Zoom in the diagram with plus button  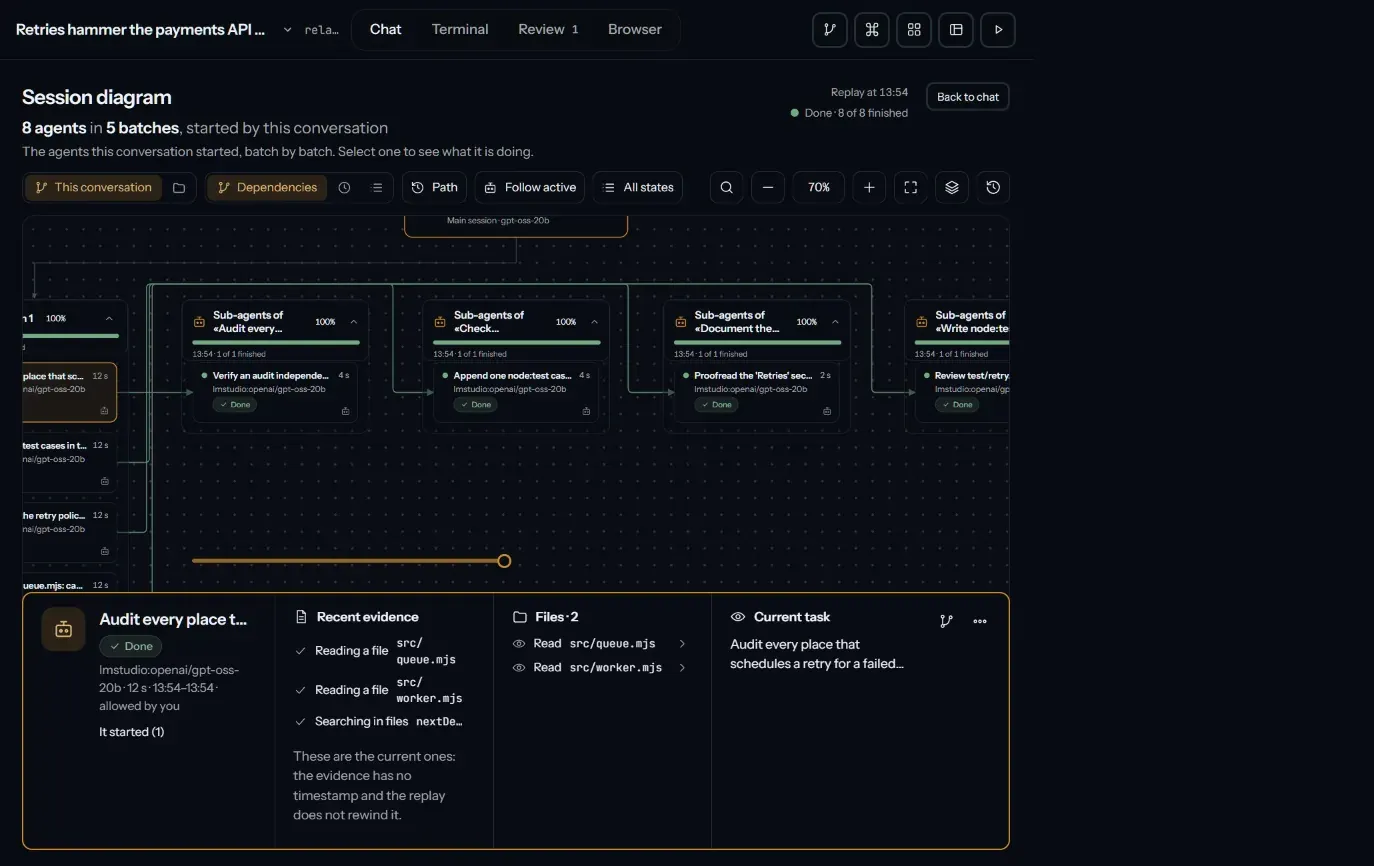click(869, 187)
